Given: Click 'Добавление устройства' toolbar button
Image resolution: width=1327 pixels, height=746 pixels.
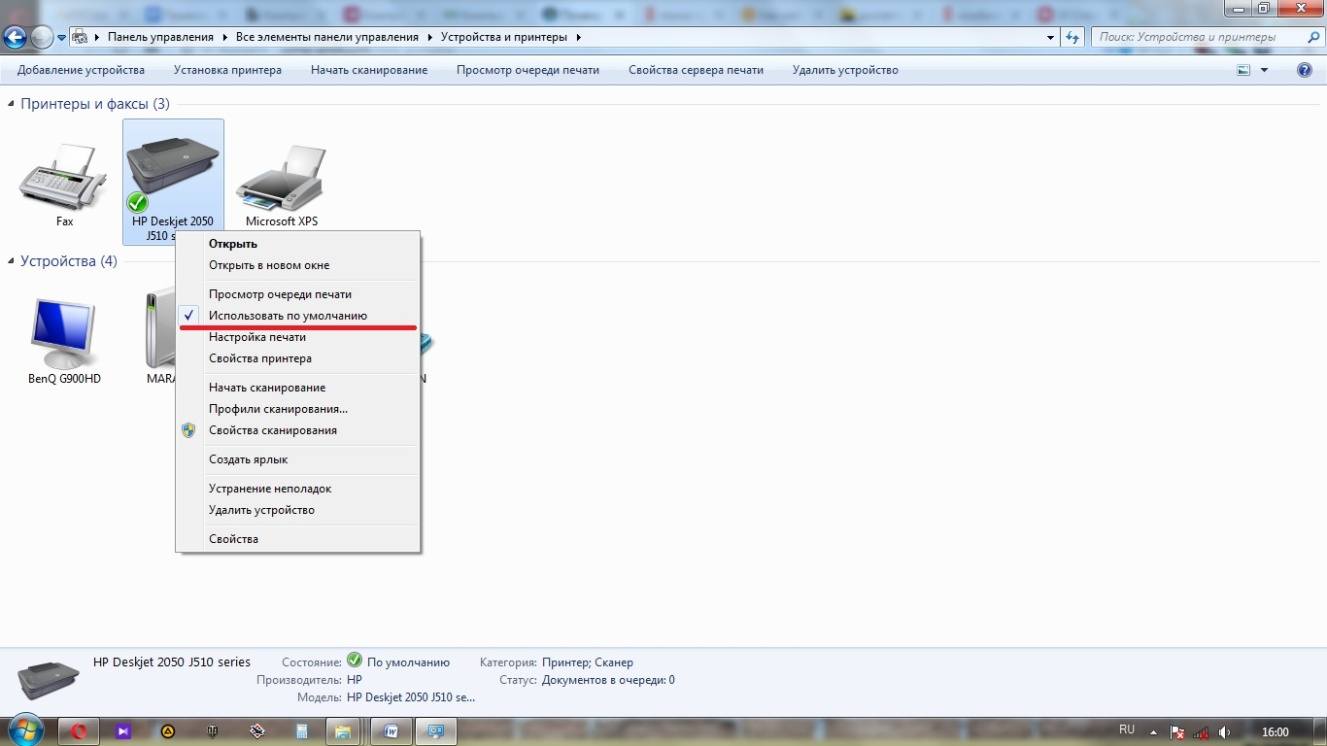Looking at the screenshot, I should pos(81,70).
